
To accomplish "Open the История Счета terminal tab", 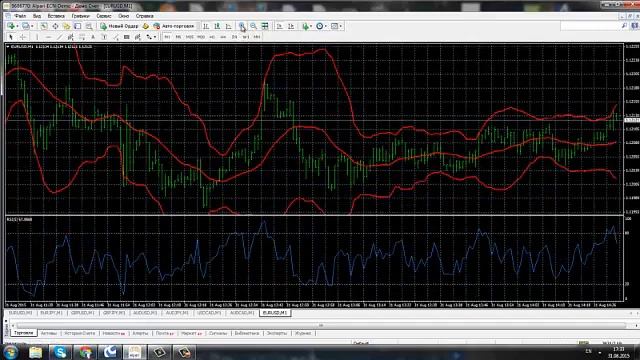I will pos(80,333).
